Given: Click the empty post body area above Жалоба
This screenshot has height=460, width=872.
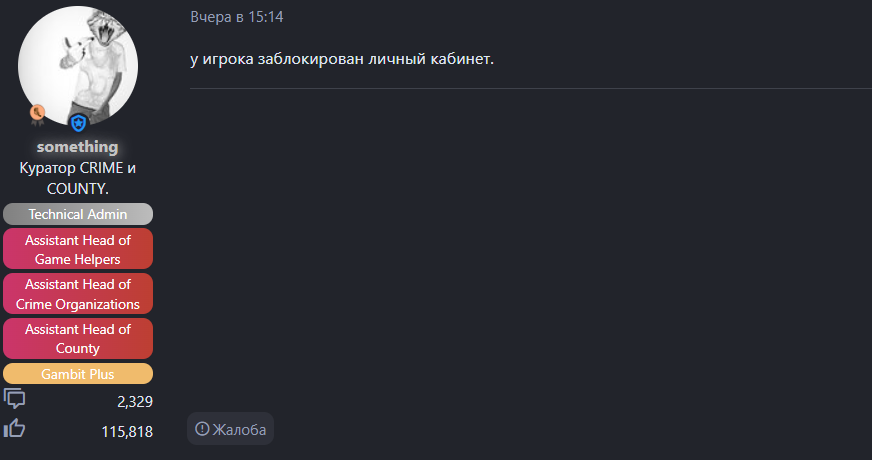Looking at the screenshot, I should [x=530, y=250].
